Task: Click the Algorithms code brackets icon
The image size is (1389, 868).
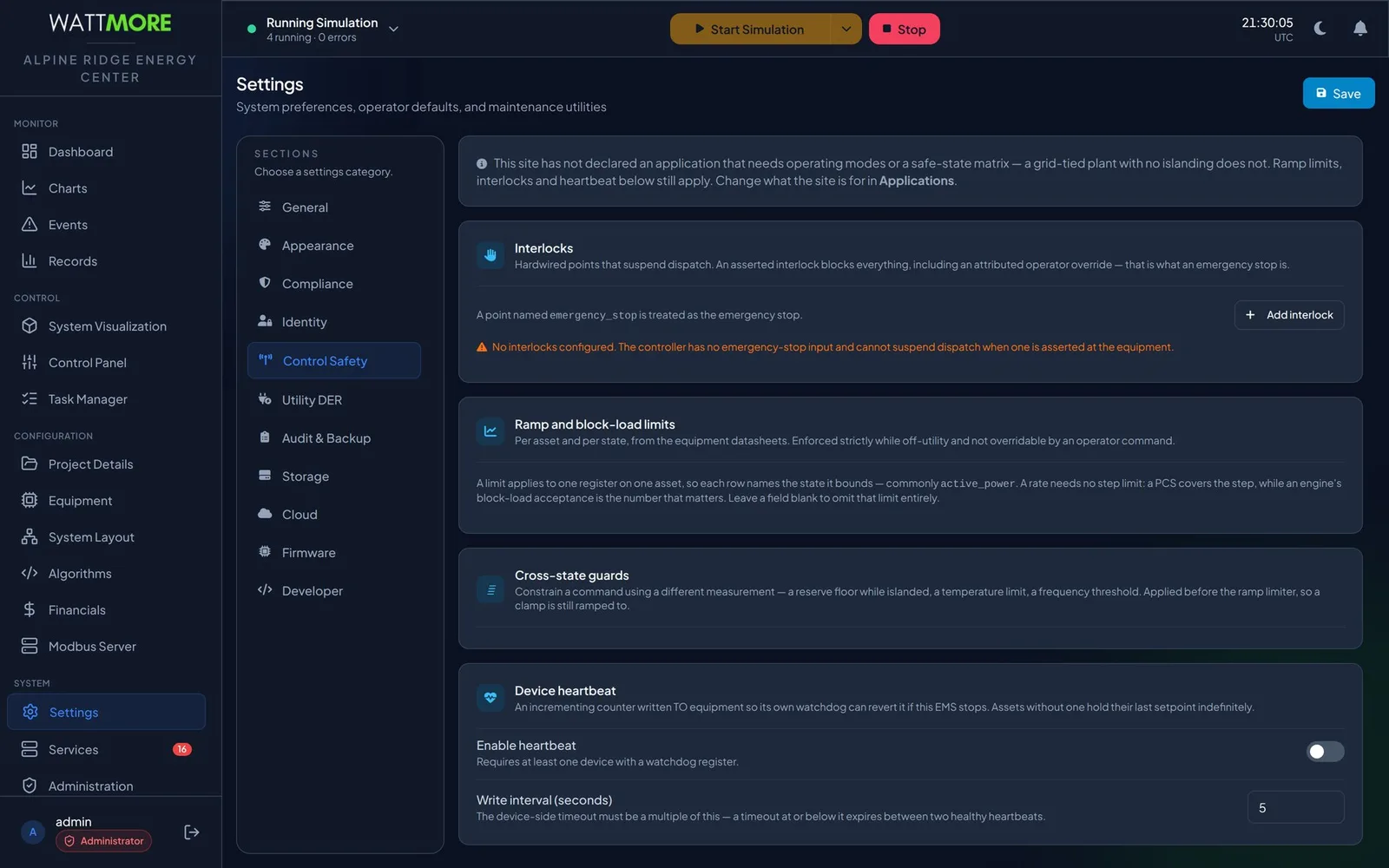Action: pyautogui.click(x=30, y=574)
